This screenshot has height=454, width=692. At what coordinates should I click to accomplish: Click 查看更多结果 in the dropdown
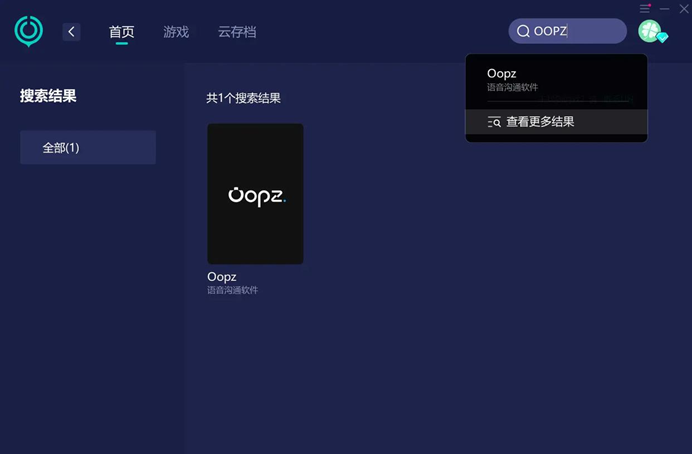pos(556,122)
